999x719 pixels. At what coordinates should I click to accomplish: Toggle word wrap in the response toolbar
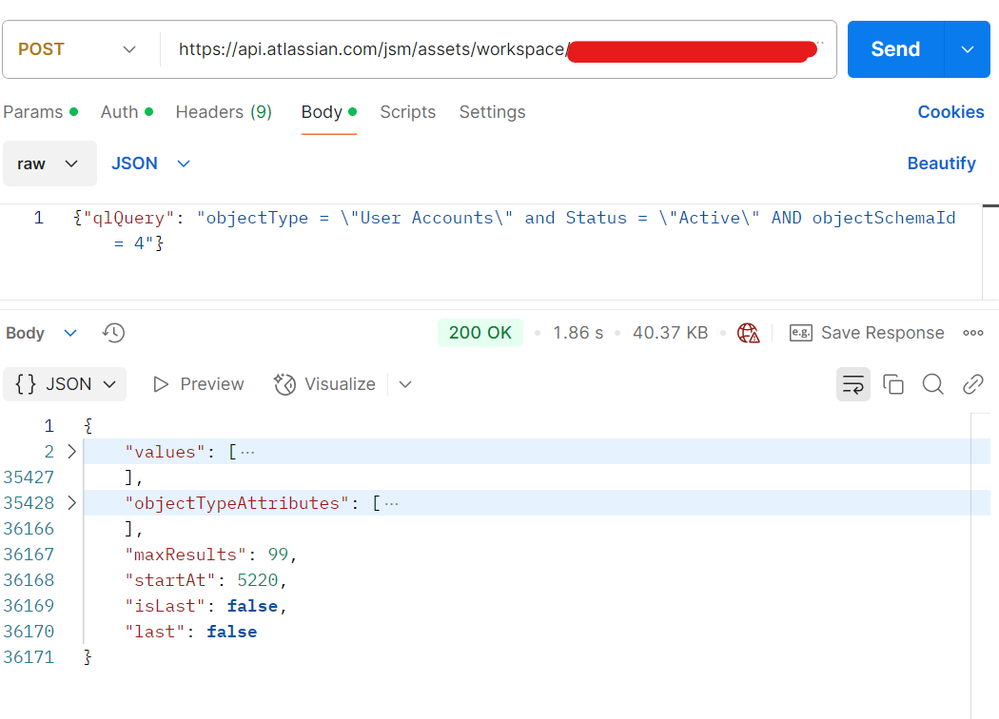click(853, 384)
